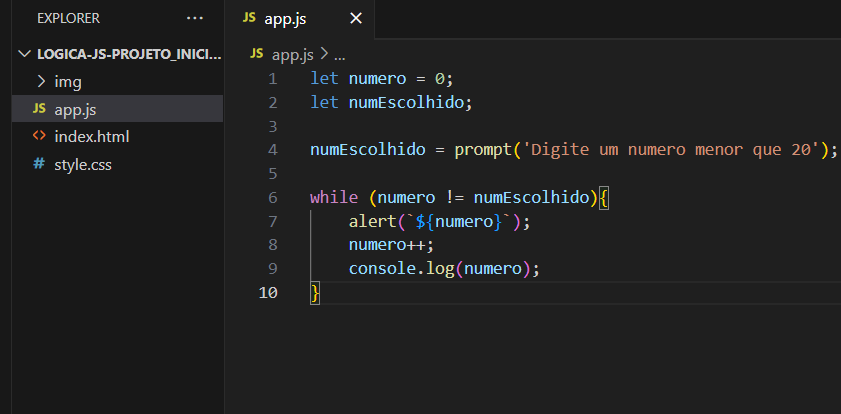The image size is (841, 414).
Task: Open the Explorer more actions ellipsis
Action: [x=195, y=19]
